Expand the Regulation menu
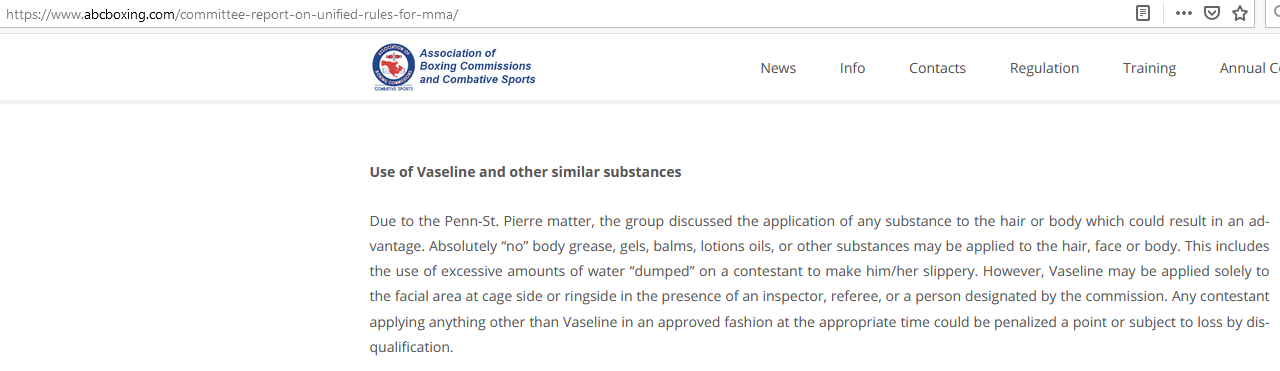This screenshot has height=371, width=1280. tap(1044, 68)
